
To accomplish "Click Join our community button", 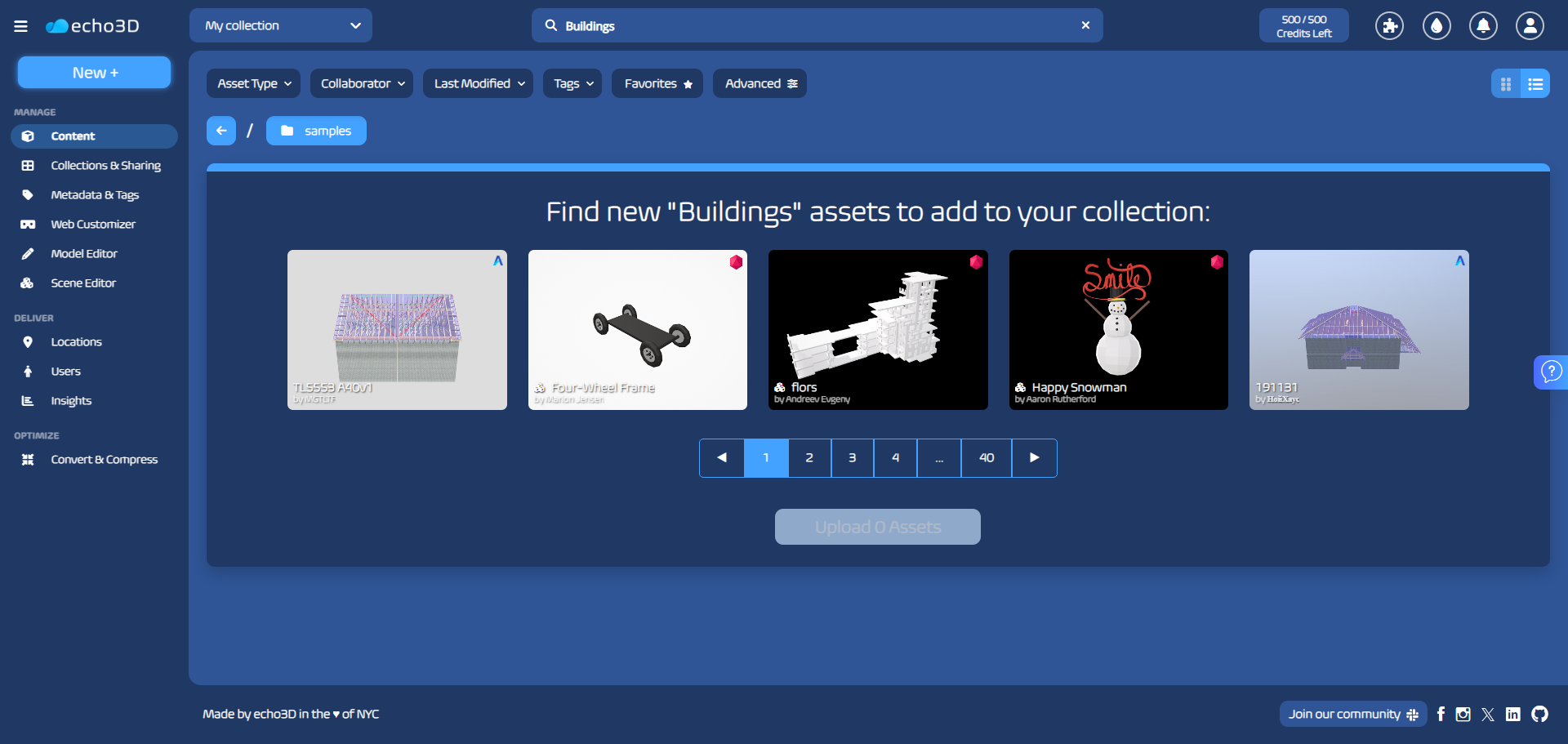I will coord(1352,714).
